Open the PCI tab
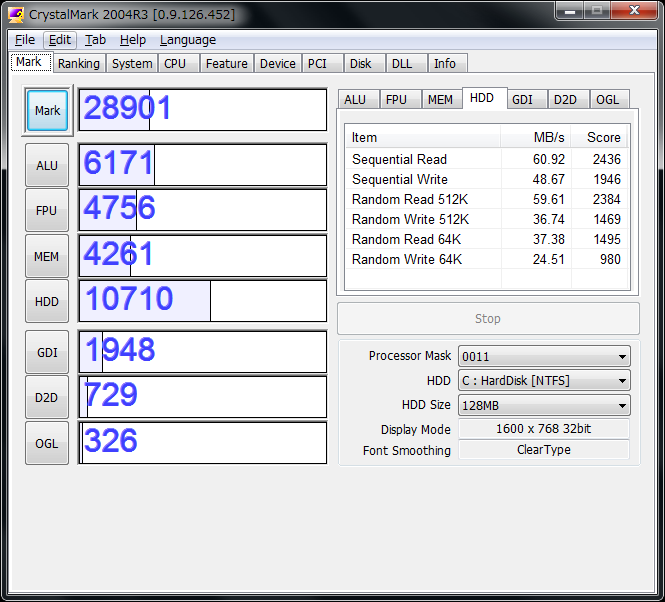 (x=322, y=64)
